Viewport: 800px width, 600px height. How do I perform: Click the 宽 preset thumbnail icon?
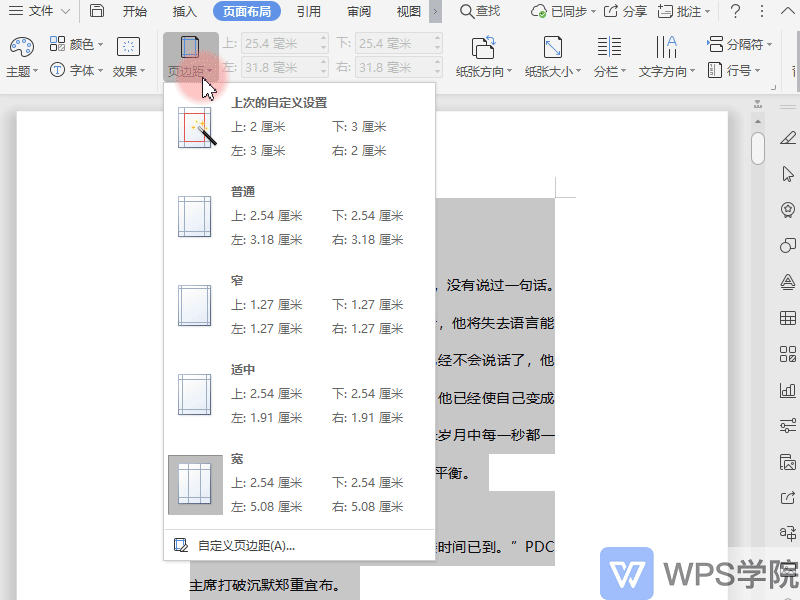[195, 484]
